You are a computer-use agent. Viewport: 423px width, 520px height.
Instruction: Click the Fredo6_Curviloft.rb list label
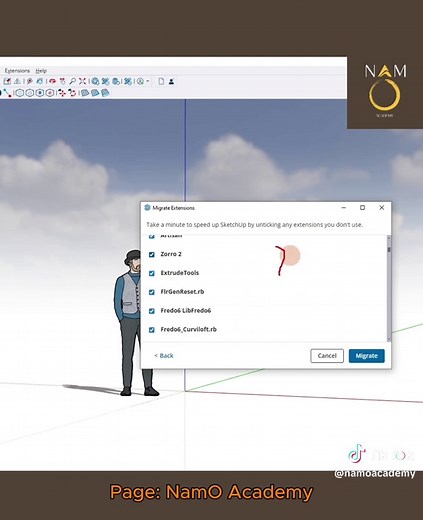pyautogui.click(x=189, y=329)
